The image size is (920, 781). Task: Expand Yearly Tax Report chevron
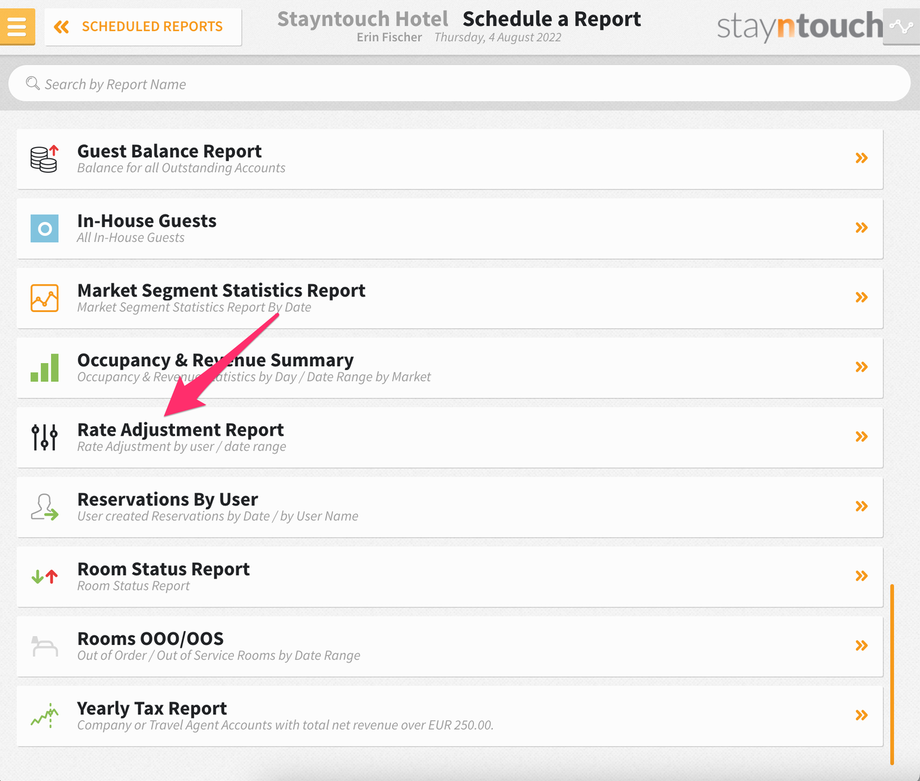861,715
